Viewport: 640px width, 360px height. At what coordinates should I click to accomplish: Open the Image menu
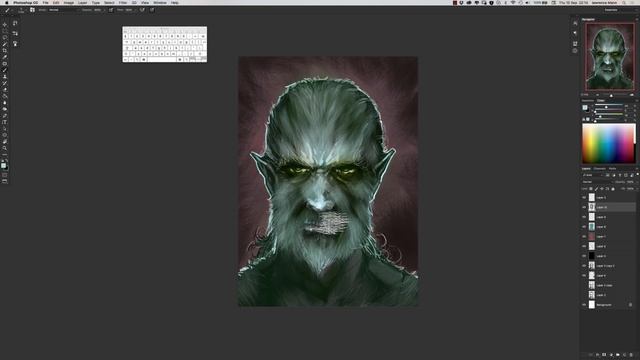[68, 2]
